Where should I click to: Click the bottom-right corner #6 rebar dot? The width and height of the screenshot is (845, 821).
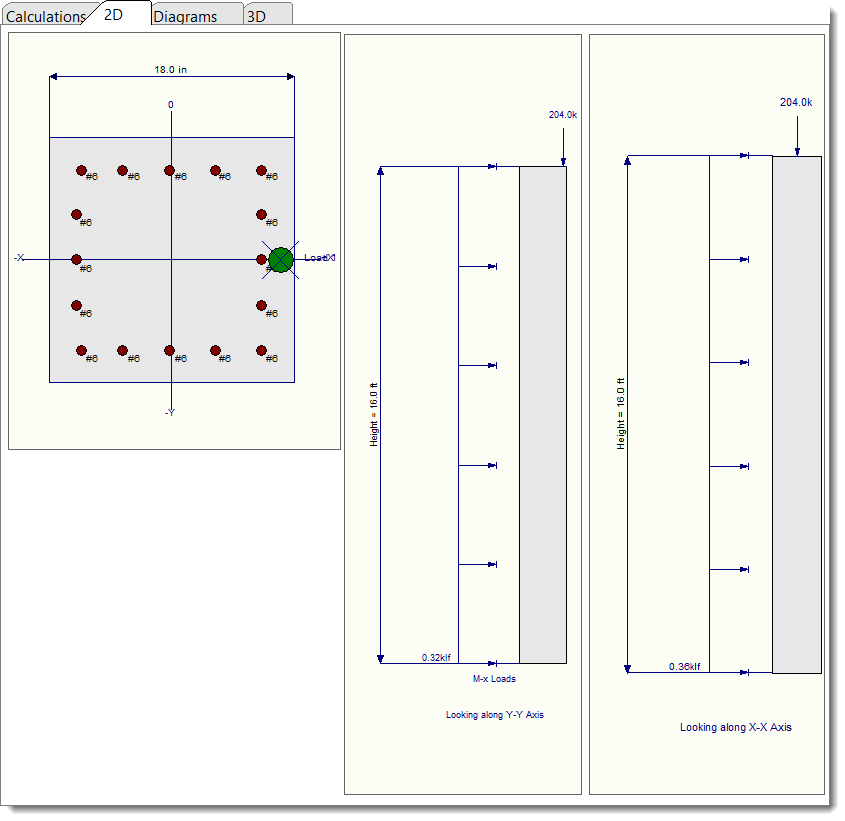coord(261,350)
